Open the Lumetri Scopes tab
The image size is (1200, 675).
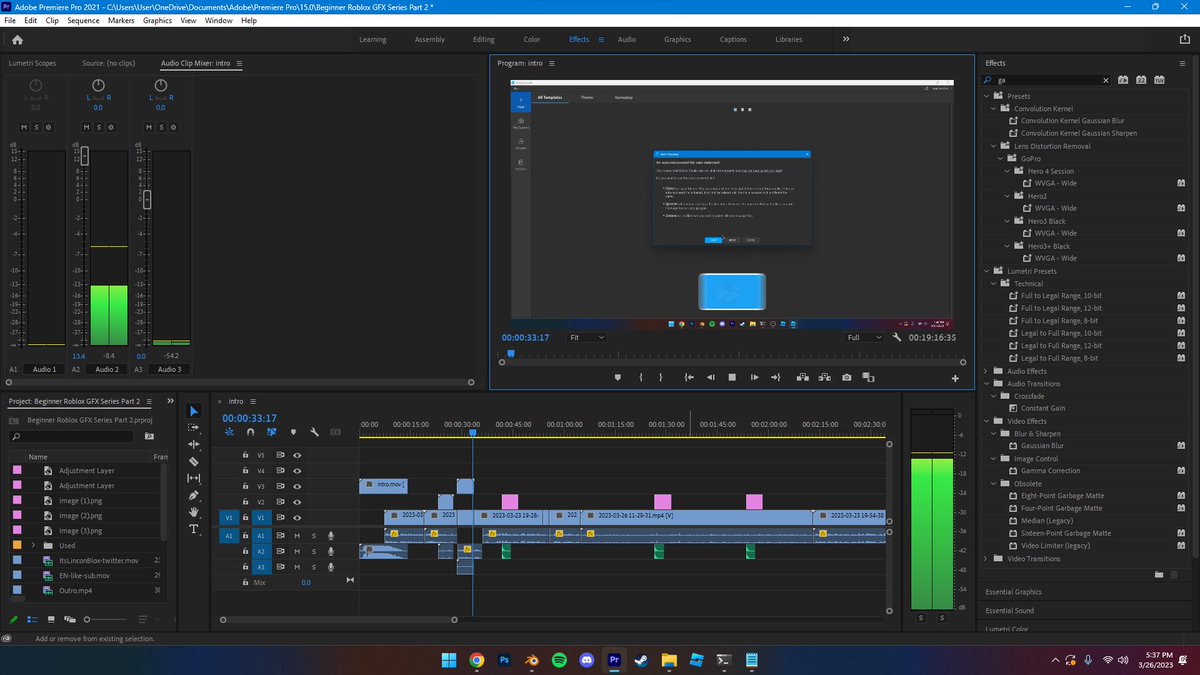point(32,63)
